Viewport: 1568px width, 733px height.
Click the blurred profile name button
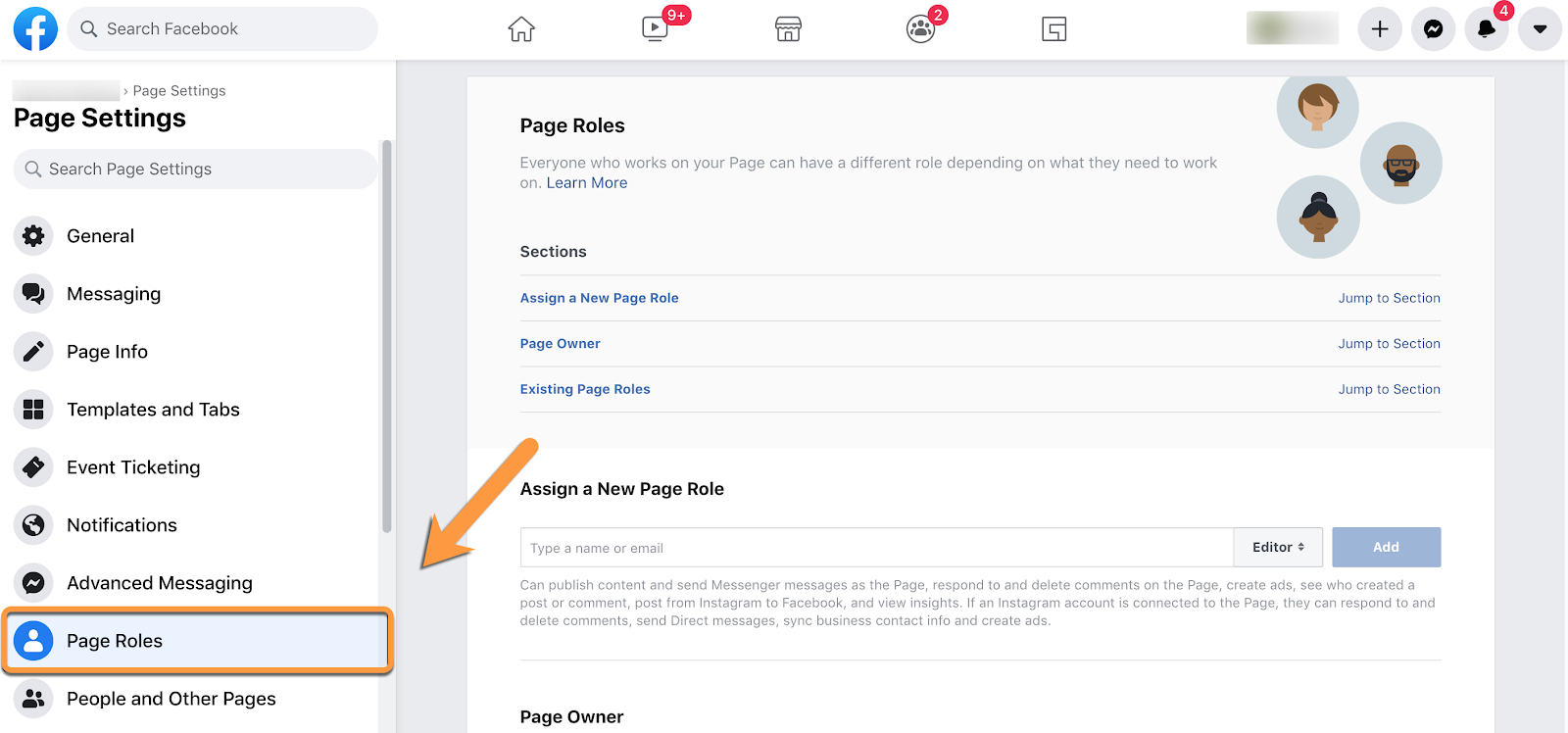coord(1293,29)
